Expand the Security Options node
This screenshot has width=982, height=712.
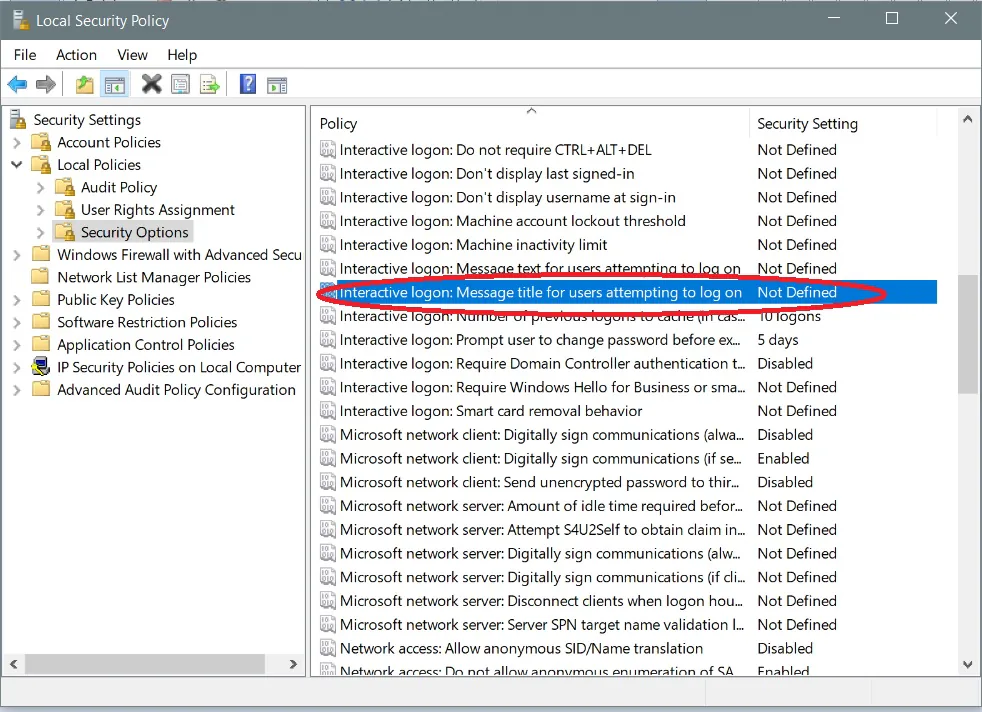click(41, 233)
